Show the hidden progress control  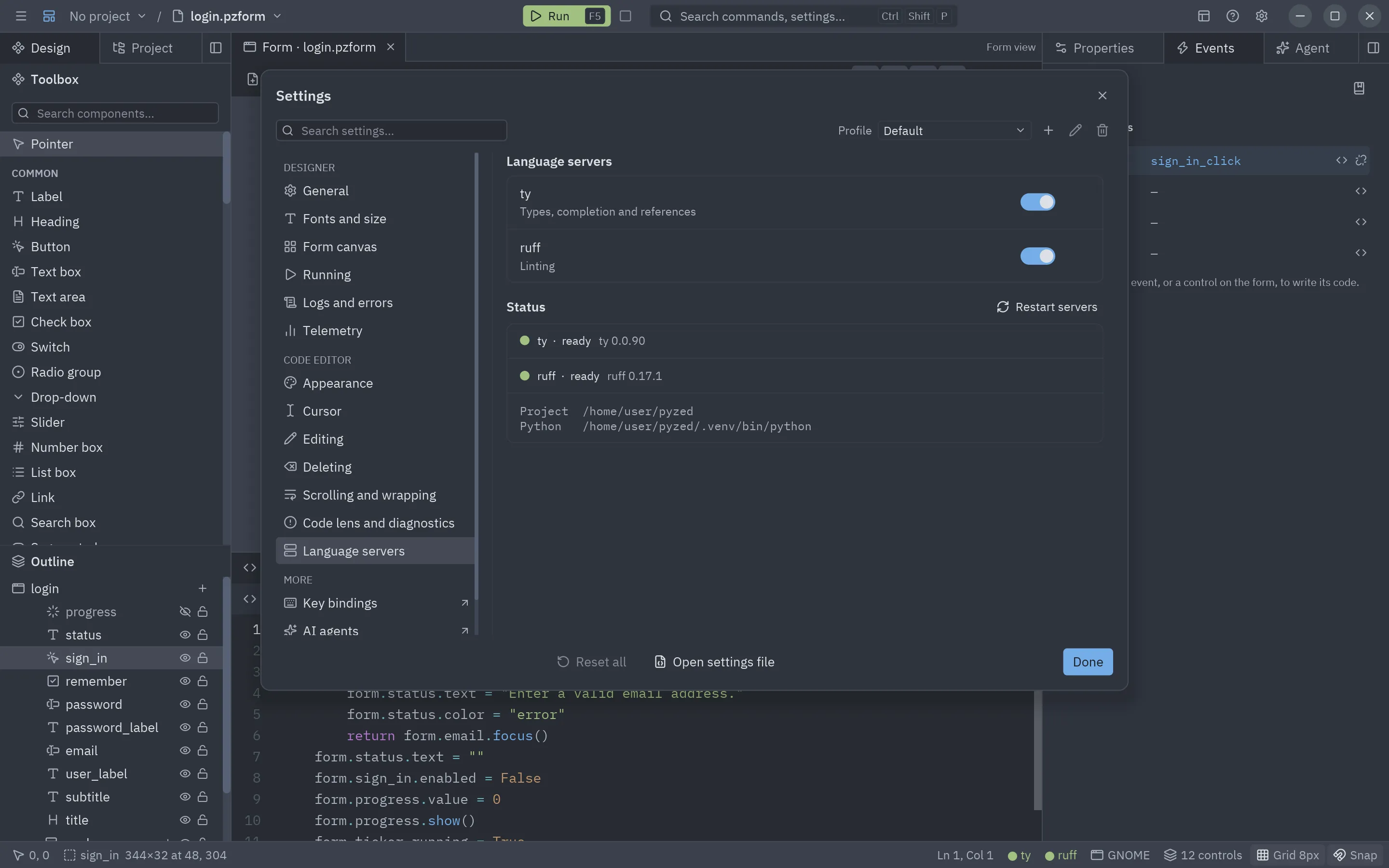click(185, 612)
